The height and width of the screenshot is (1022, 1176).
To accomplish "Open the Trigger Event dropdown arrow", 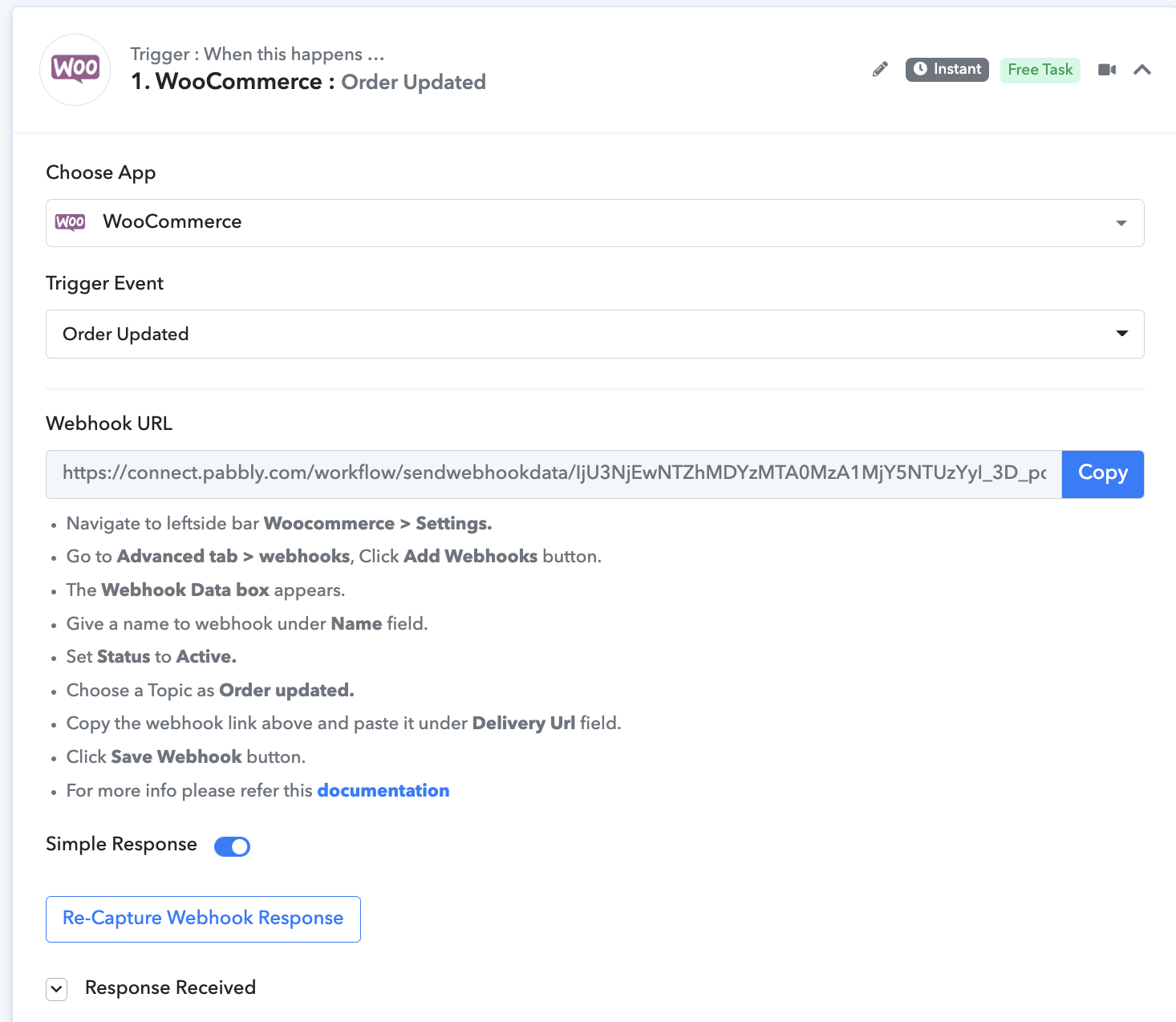I will tap(1121, 334).
